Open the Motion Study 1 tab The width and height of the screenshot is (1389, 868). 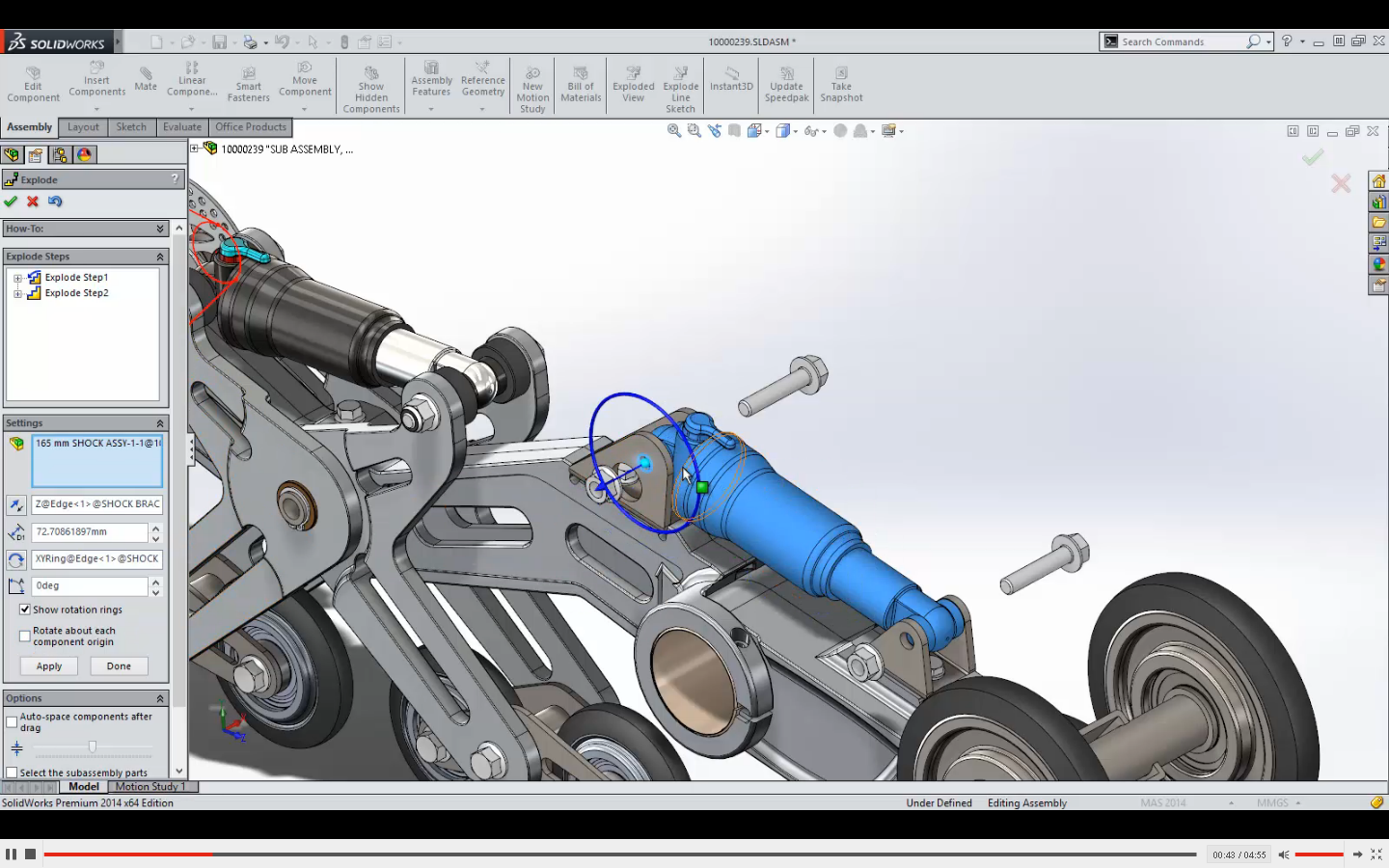(152, 786)
